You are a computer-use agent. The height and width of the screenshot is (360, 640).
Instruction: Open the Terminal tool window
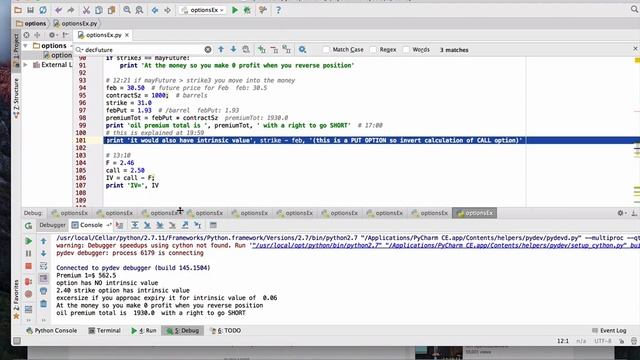(104, 330)
